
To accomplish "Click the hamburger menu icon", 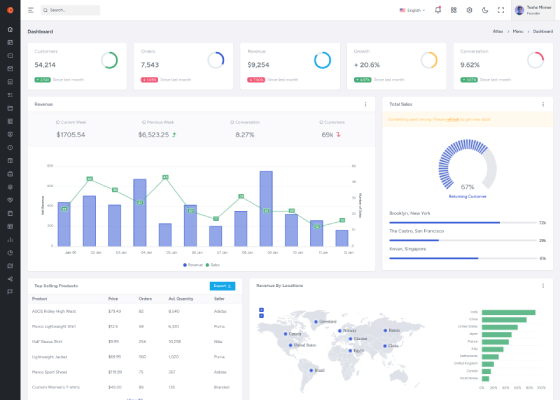I will 31,10.
